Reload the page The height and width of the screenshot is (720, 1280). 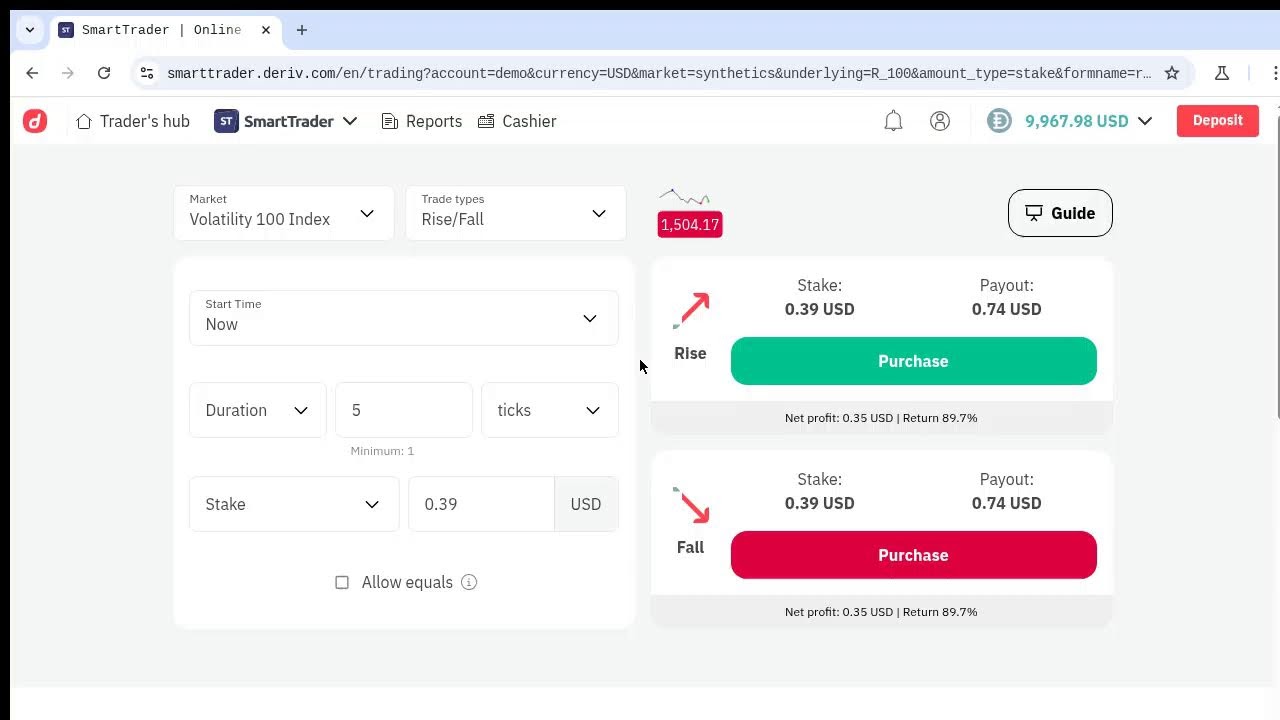pyautogui.click(x=104, y=73)
